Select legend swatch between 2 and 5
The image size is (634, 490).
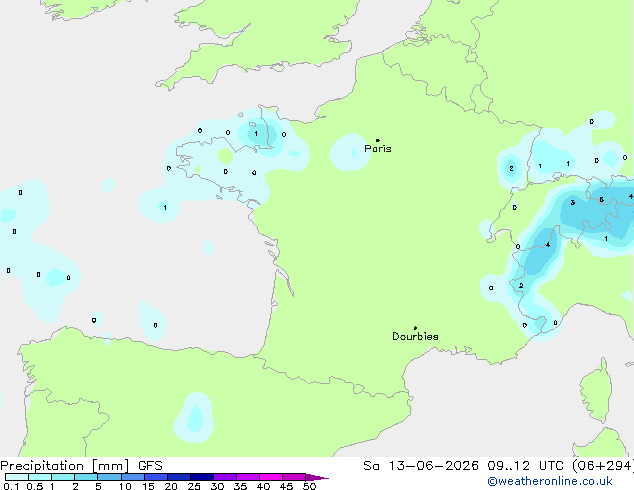[86, 477]
